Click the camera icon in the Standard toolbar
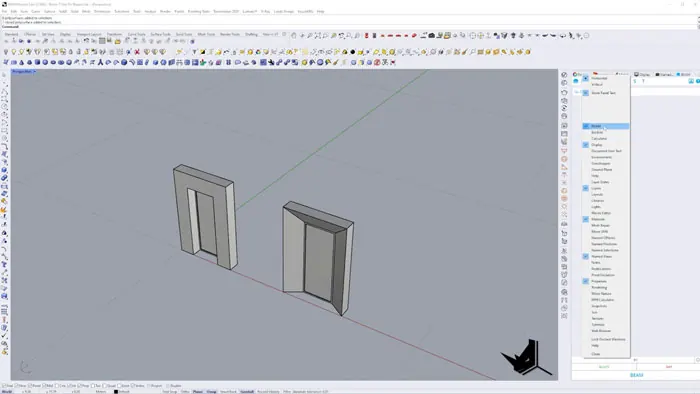The width and height of the screenshot is (700, 394). tap(431, 35)
